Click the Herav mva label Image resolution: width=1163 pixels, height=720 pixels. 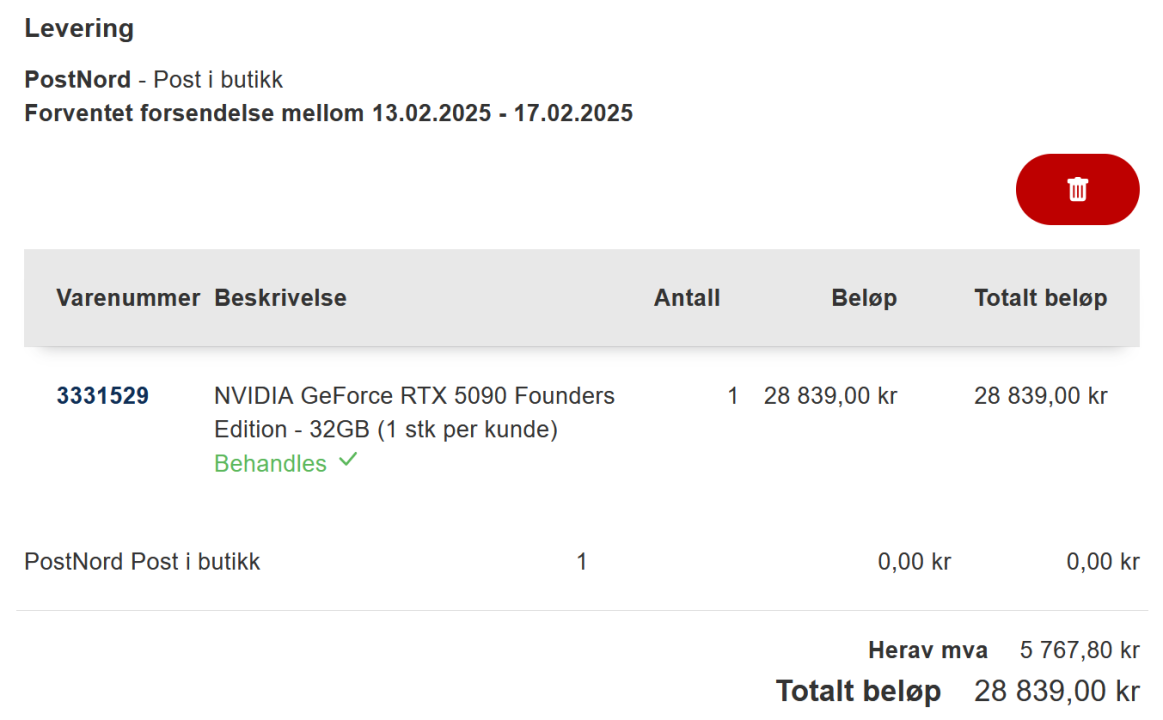(x=927, y=651)
